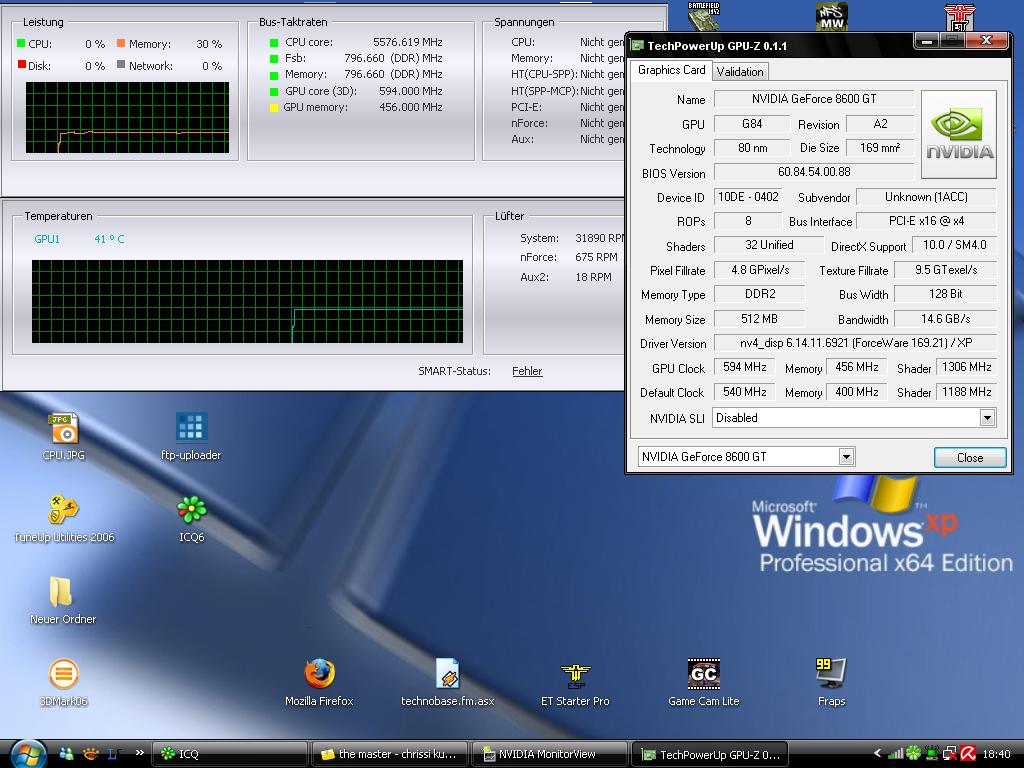Click the orange Memory legend square
This screenshot has height=768, width=1024.
pyautogui.click(x=121, y=44)
